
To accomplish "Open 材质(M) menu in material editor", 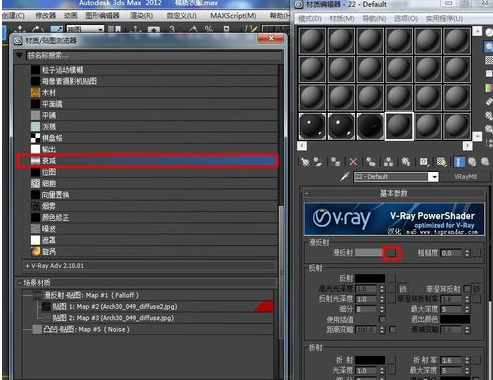I will click(342, 18).
